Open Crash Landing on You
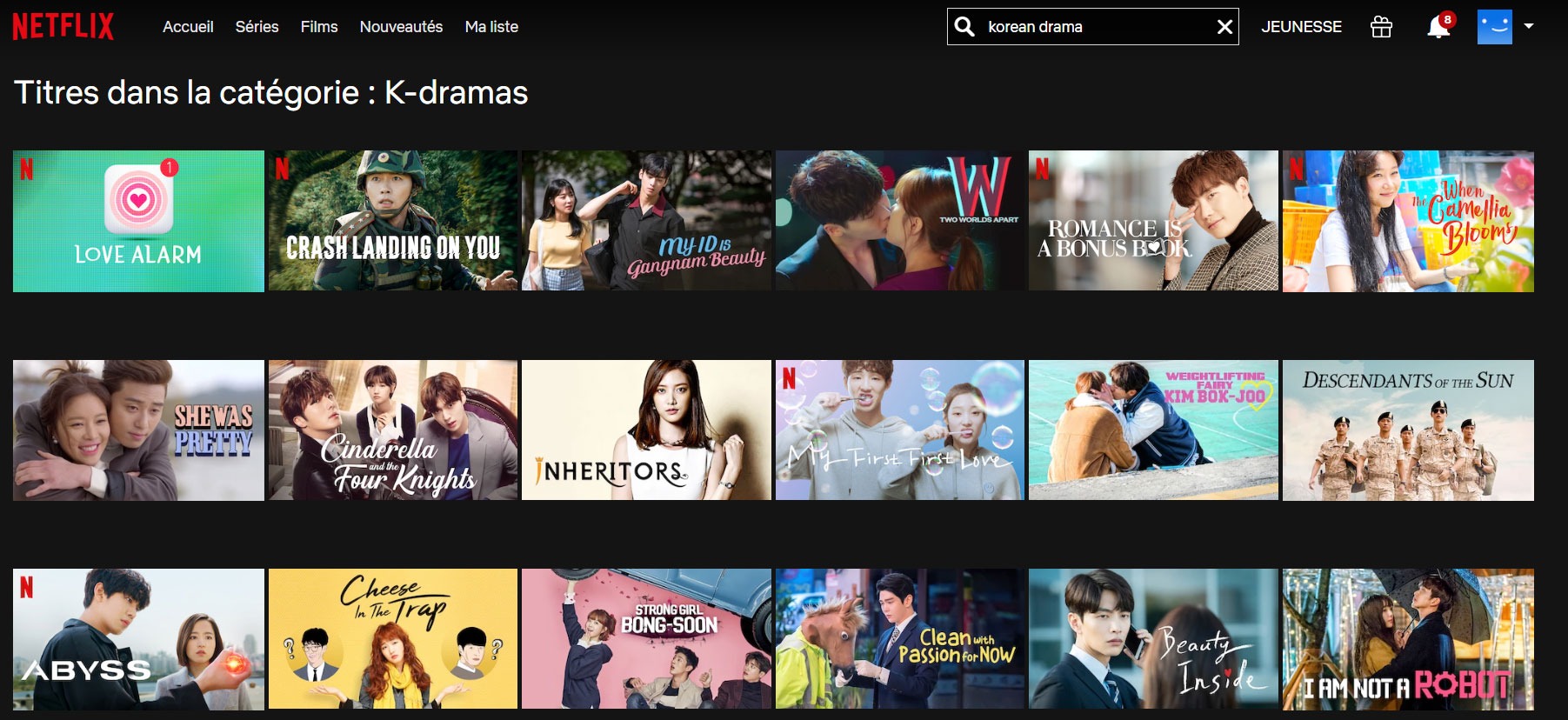The image size is (1568, 720). pyautogui.click(x=393, y=221)
